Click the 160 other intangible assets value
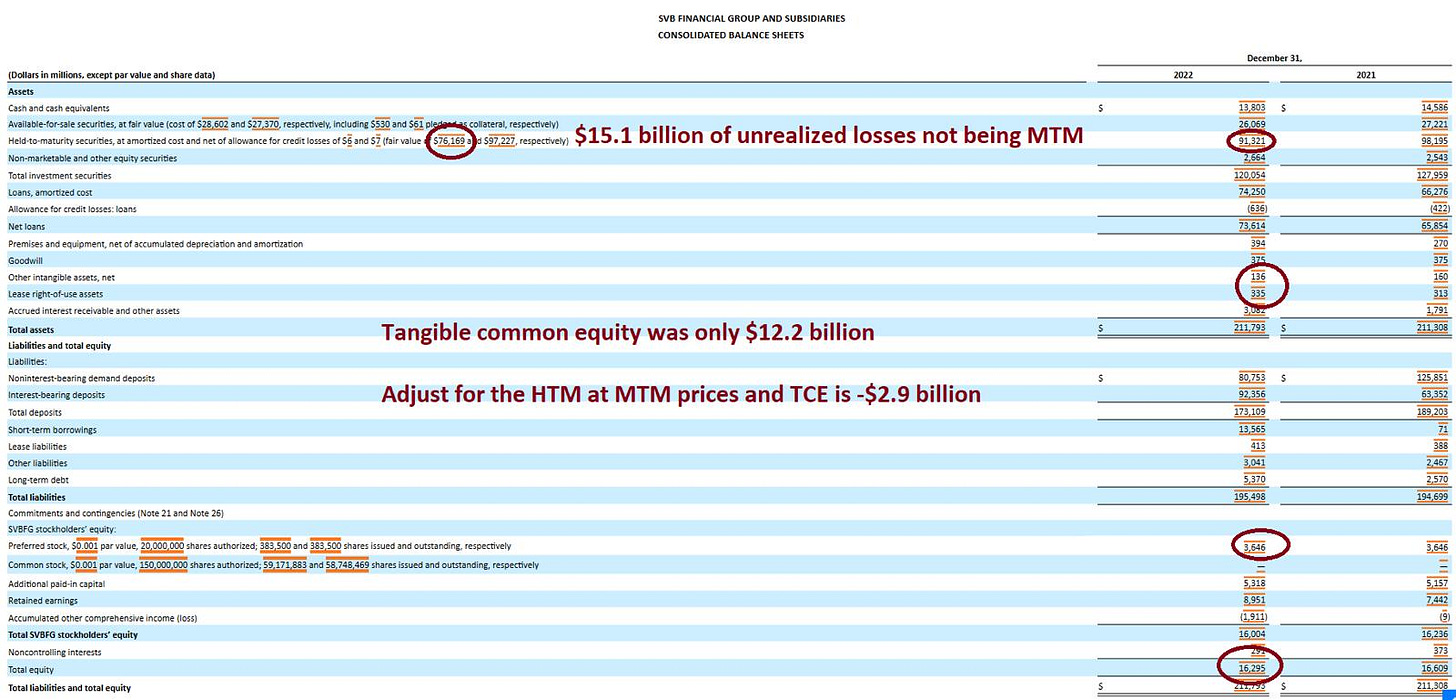This screenshot has height=700, width=1456. pyautogui.click(x=1440, y=277)
